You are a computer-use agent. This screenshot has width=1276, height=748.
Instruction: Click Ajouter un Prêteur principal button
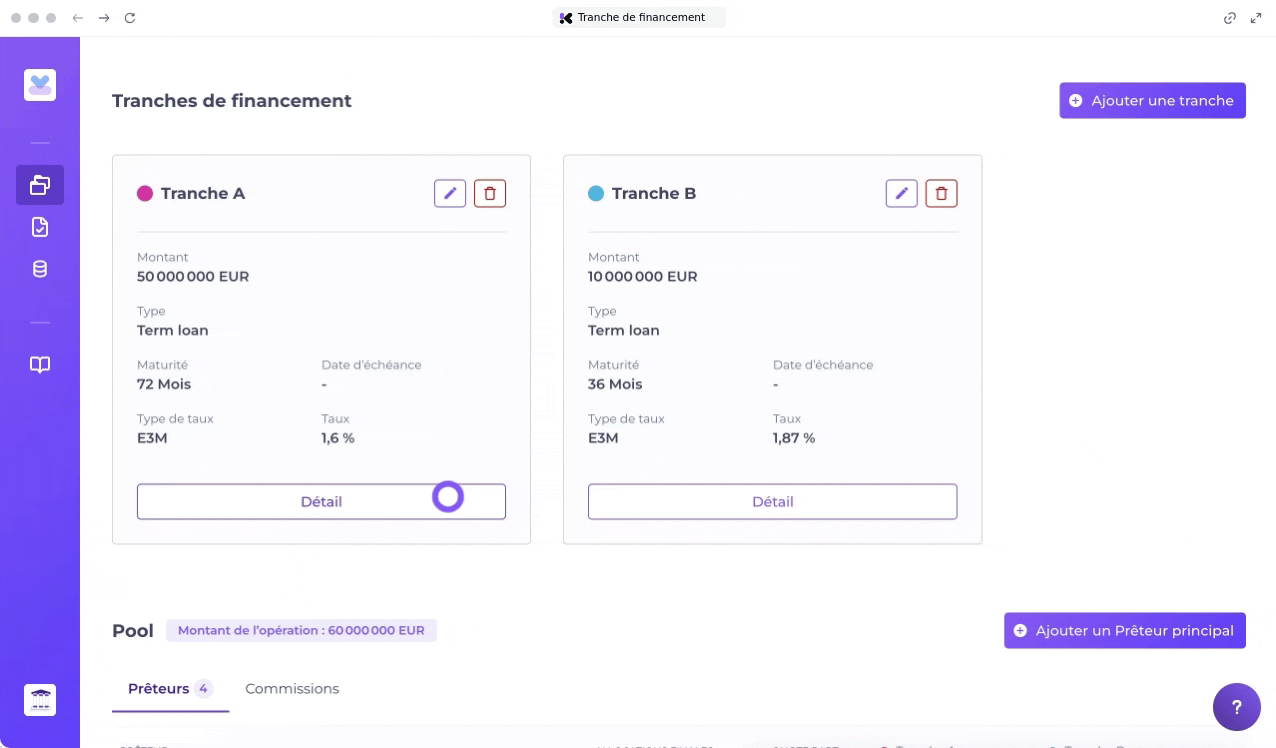pos(1124,630)
